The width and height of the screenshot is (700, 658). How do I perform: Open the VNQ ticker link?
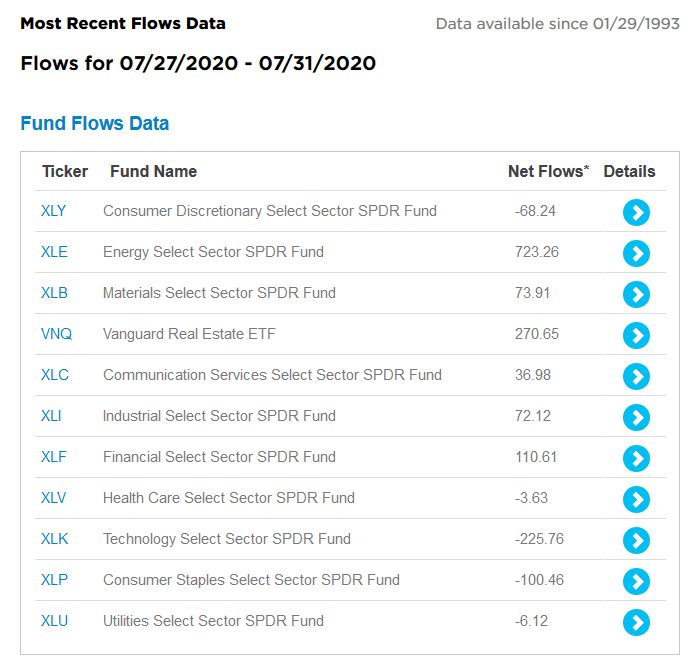coord(56,334)
